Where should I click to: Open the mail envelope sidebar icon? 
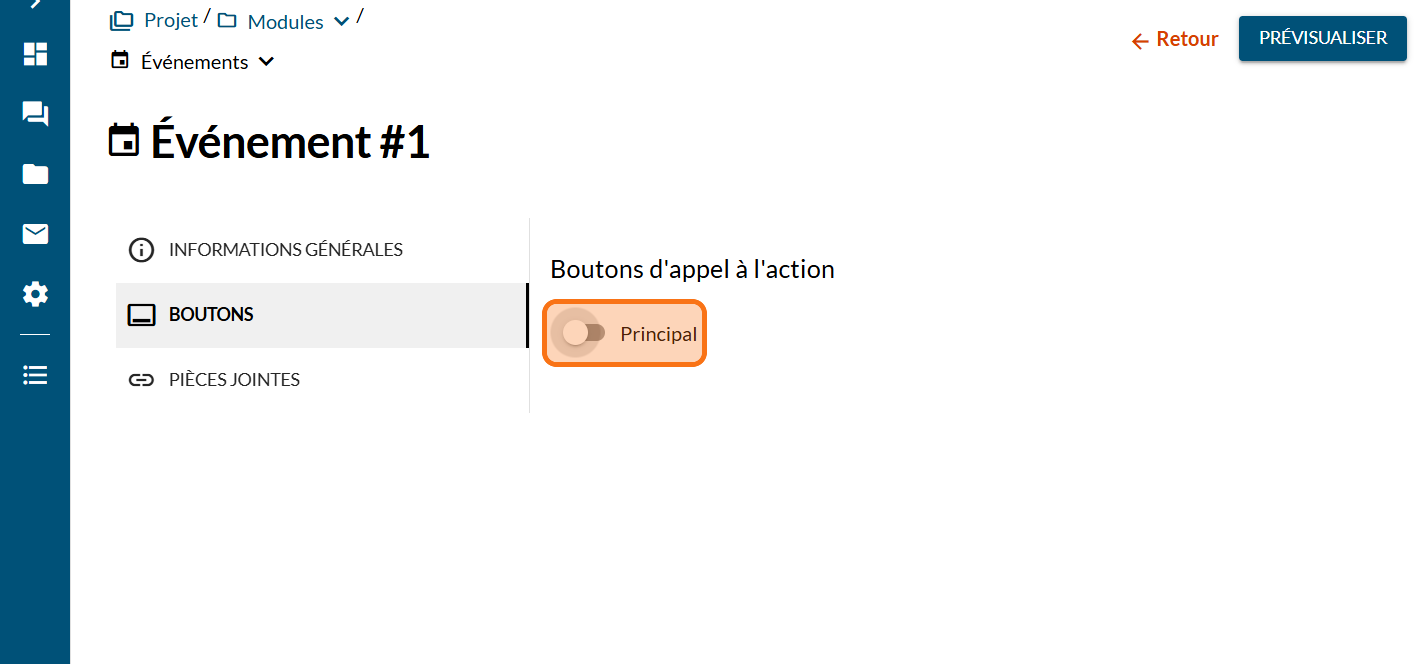point(35,234)
